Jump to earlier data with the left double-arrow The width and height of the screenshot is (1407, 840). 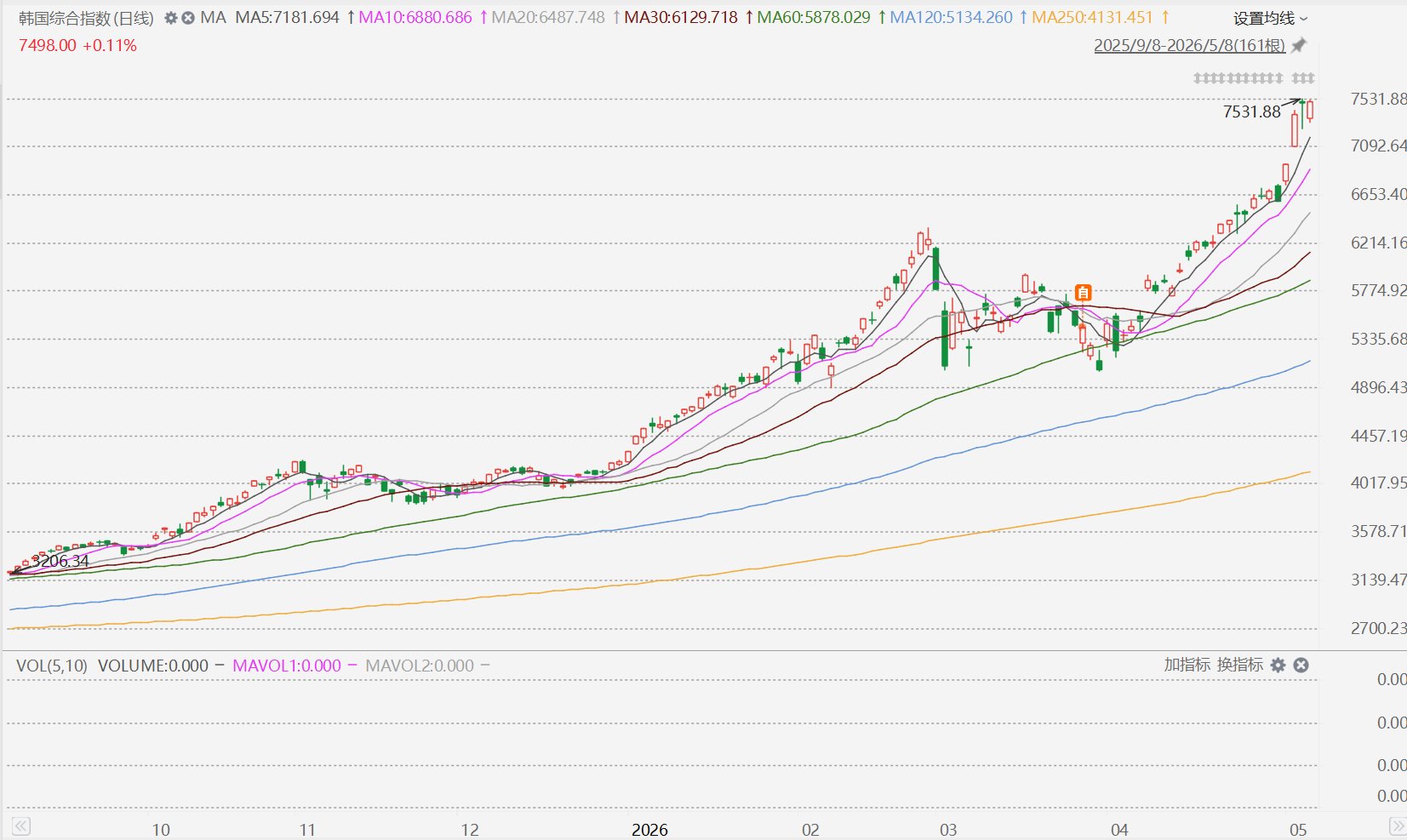tap(21, 826)
